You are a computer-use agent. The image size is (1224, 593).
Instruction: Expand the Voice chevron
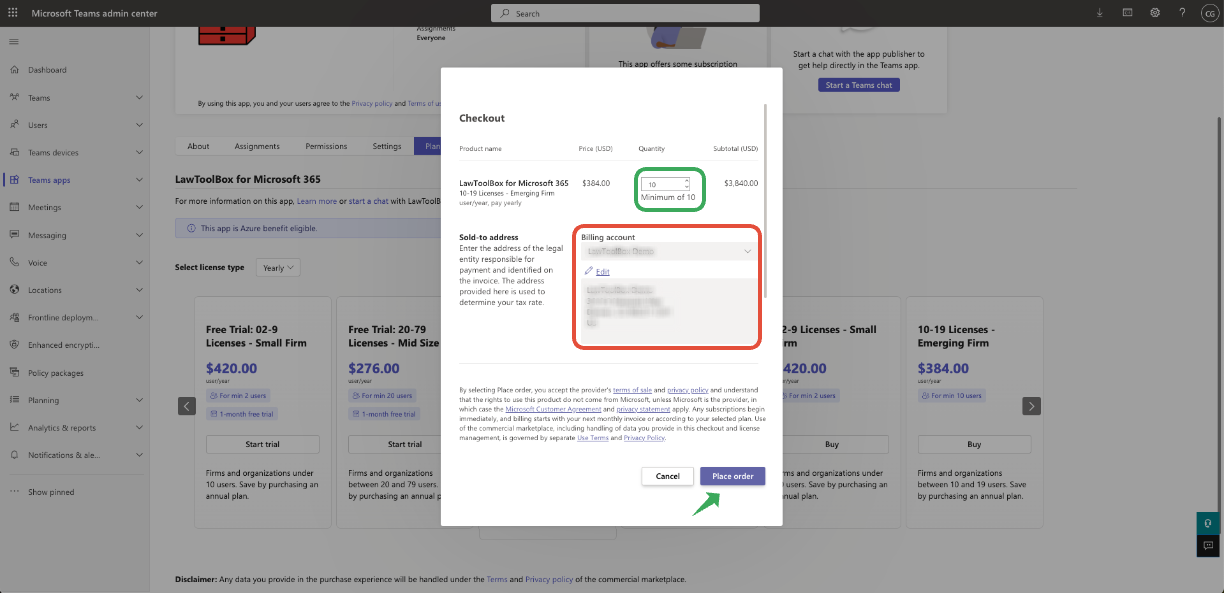139,263
